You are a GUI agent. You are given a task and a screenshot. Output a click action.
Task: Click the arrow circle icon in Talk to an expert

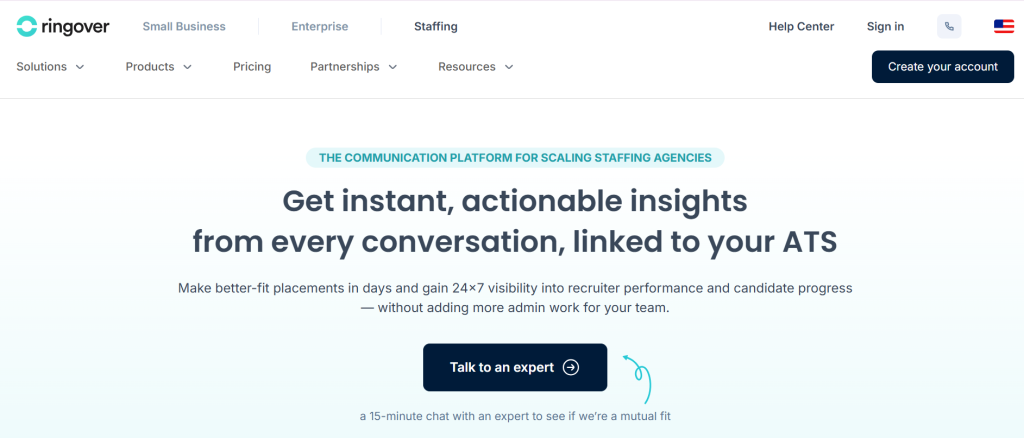pyautogui.click(x=571, y=367)
